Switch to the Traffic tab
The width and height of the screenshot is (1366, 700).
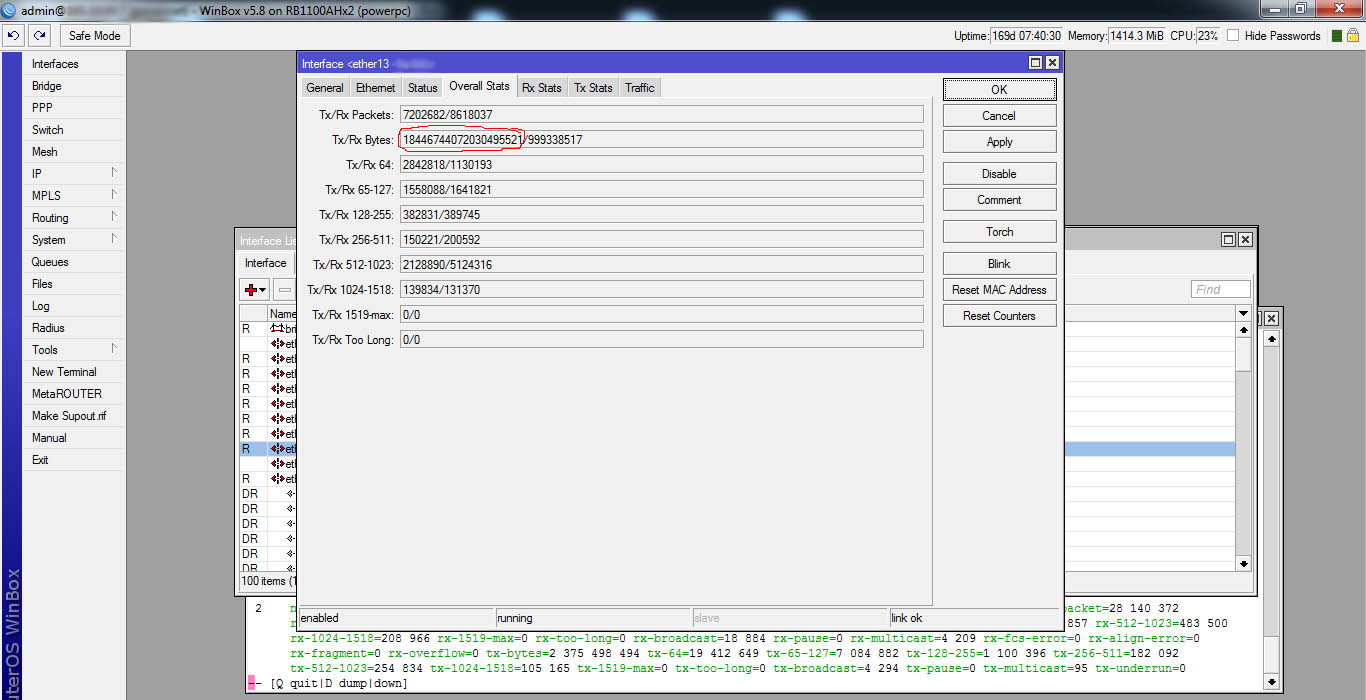coord(640,88)
